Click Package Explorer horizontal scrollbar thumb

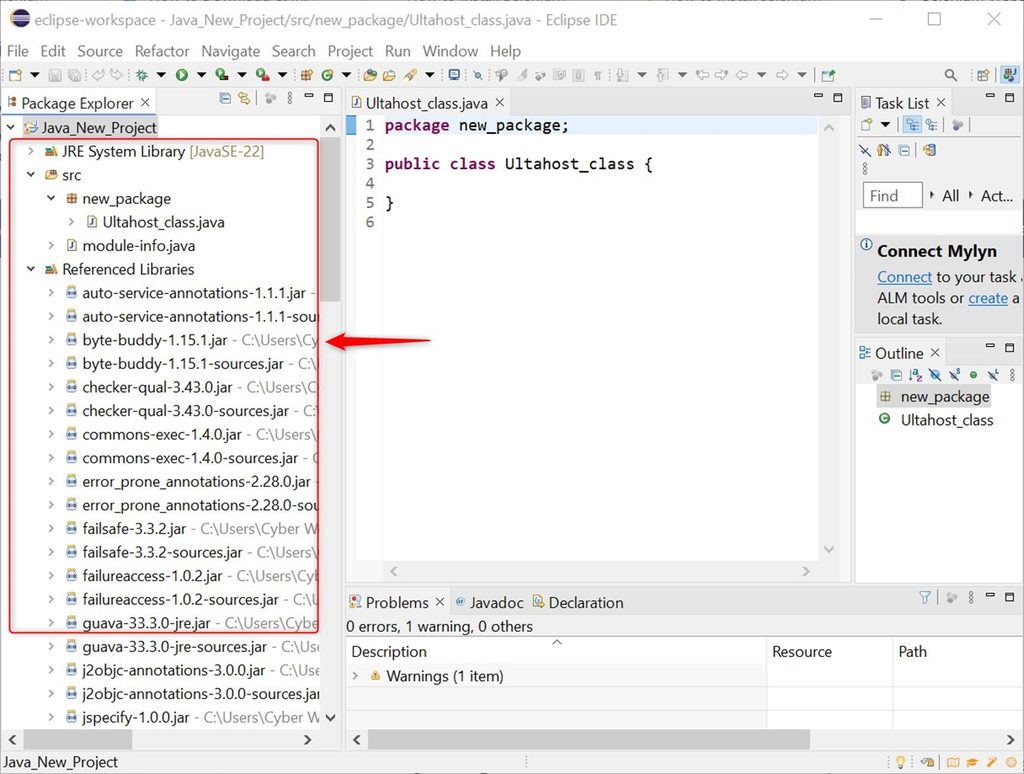click(x=78, y=739)
